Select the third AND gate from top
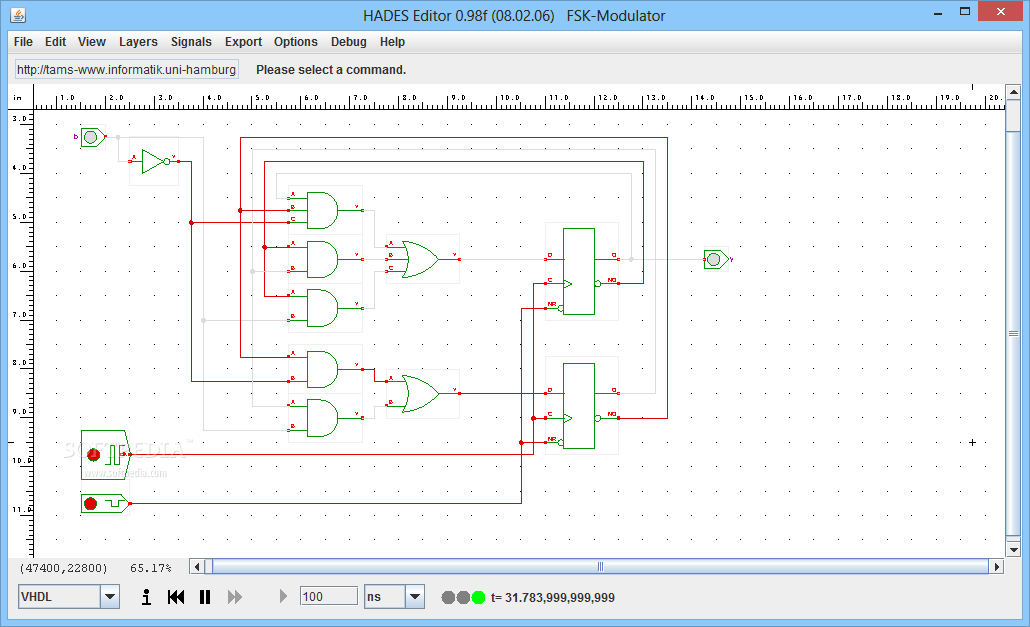This screenshot has height=627, width=1030. 322,308
